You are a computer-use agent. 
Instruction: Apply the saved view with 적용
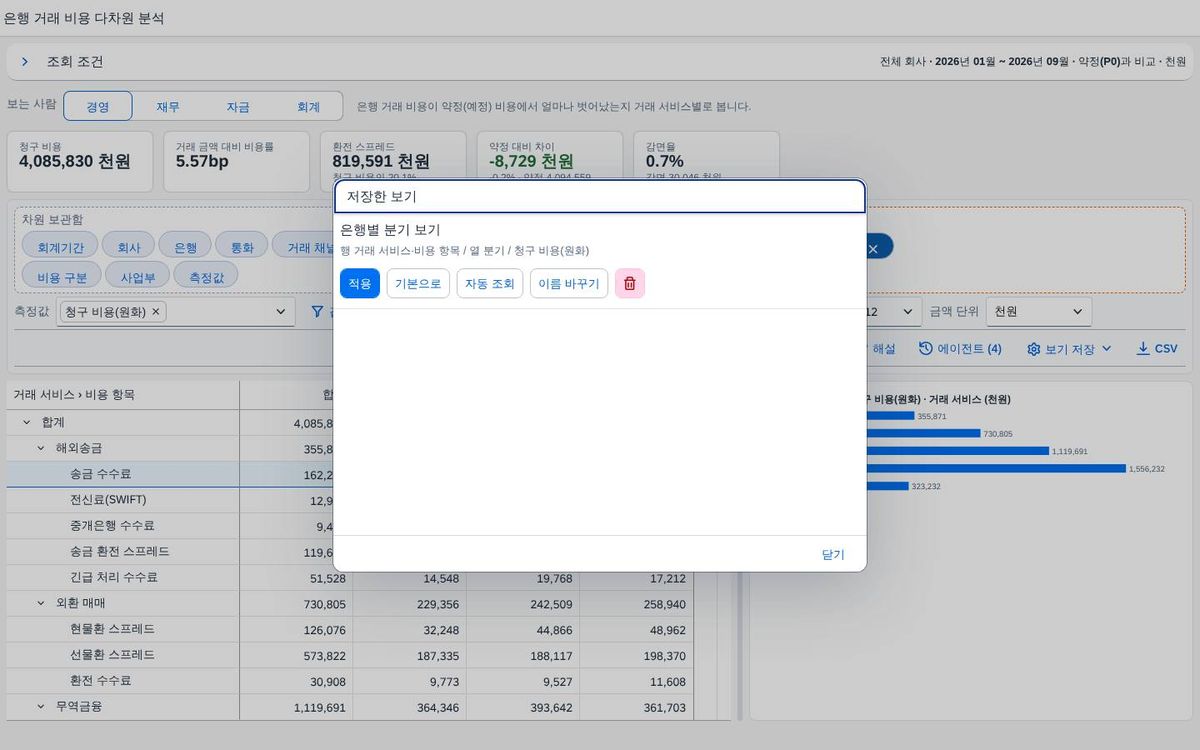(360, 283)
